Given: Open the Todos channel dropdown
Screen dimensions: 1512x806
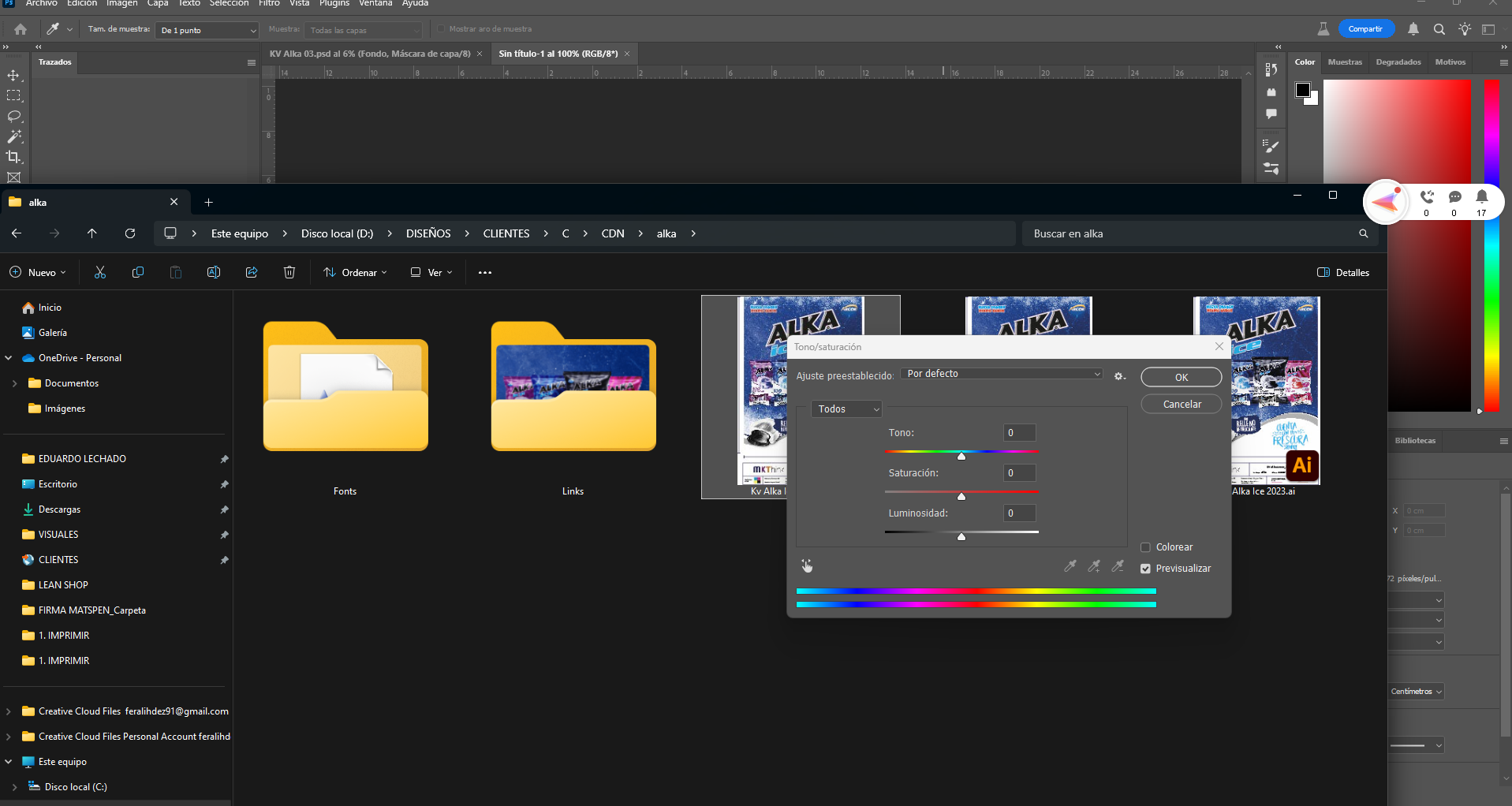Looking at the screenshot, I should tap(846, 409).
